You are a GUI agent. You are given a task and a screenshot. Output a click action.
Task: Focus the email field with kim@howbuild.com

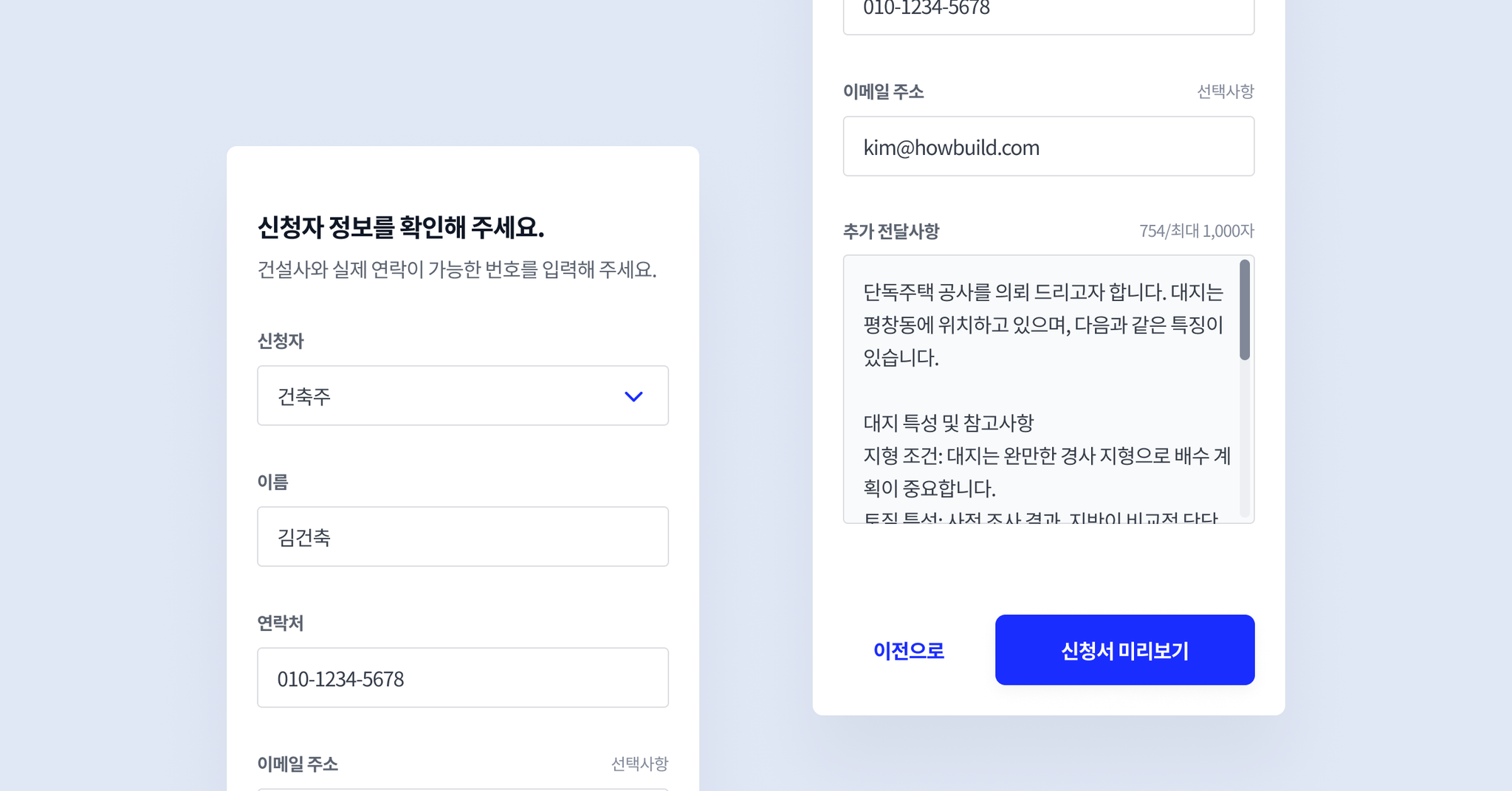pyautogui.click(x=1048, y=146)
